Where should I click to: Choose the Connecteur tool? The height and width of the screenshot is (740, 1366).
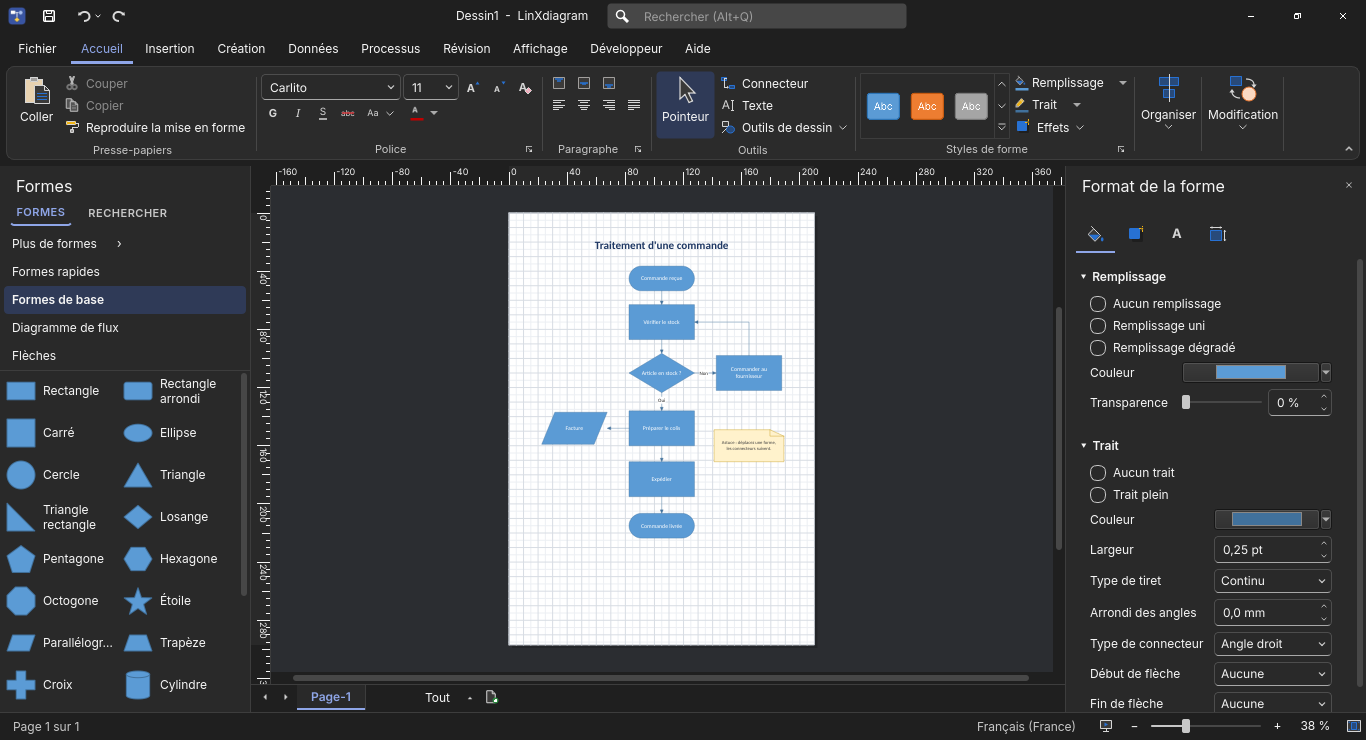(765, 84)
